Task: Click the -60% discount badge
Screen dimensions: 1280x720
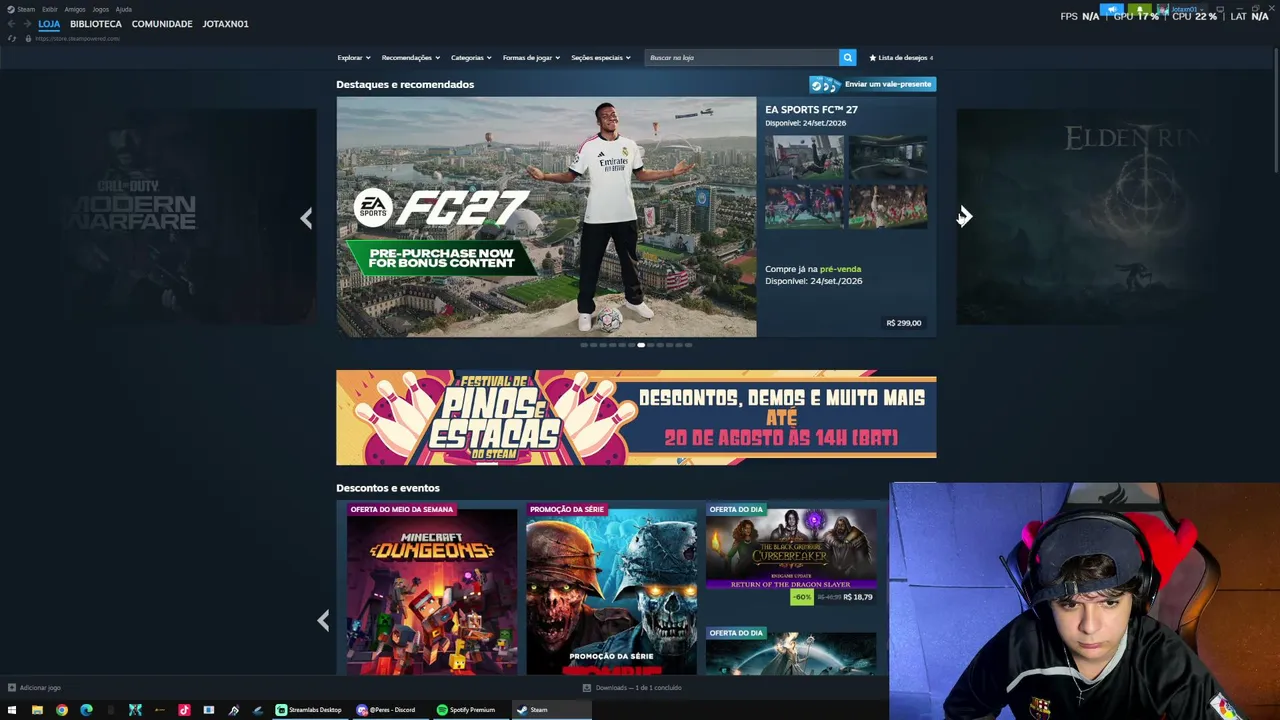Action: coord(802,597)
